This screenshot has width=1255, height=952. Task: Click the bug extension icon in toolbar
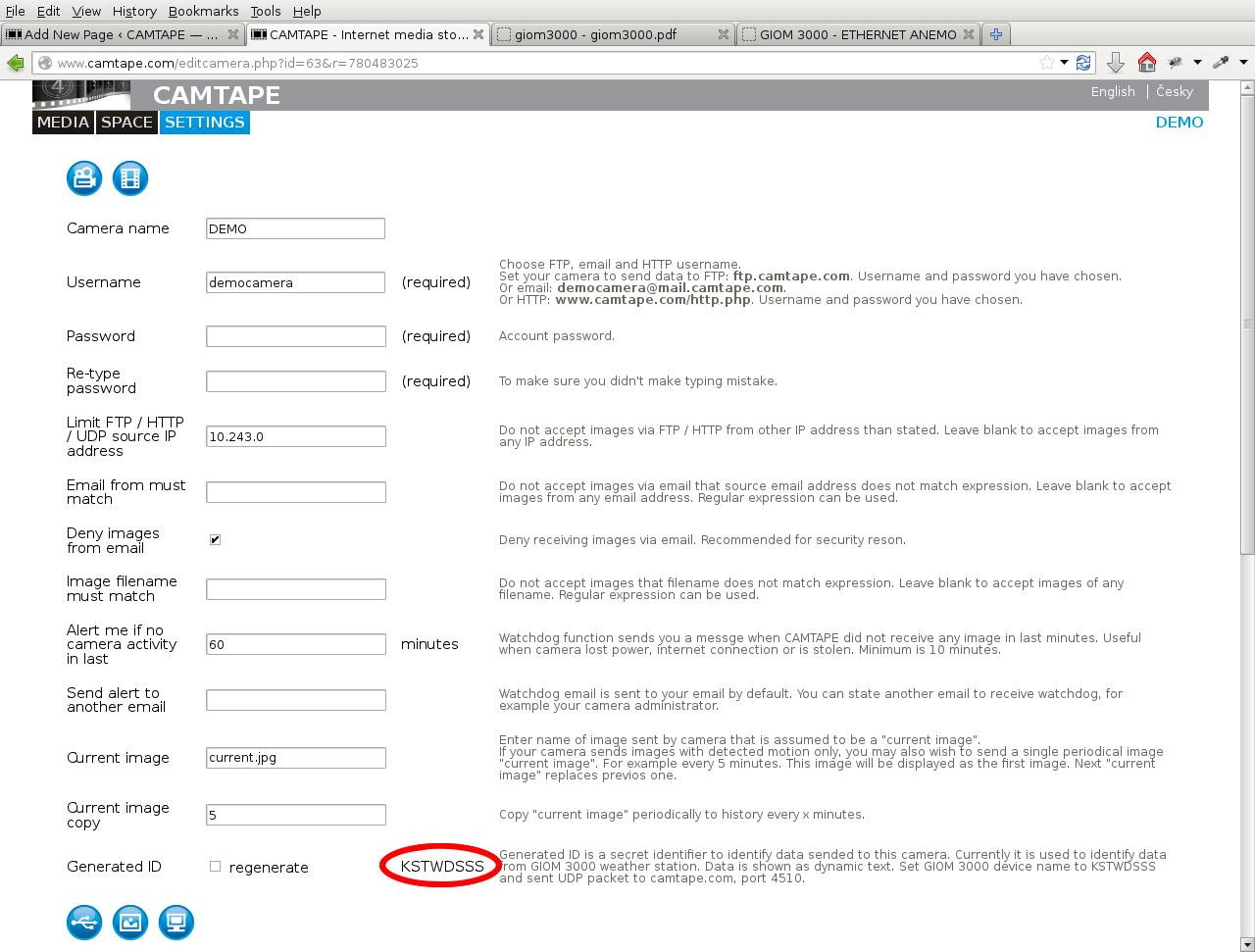[1176, 63]
